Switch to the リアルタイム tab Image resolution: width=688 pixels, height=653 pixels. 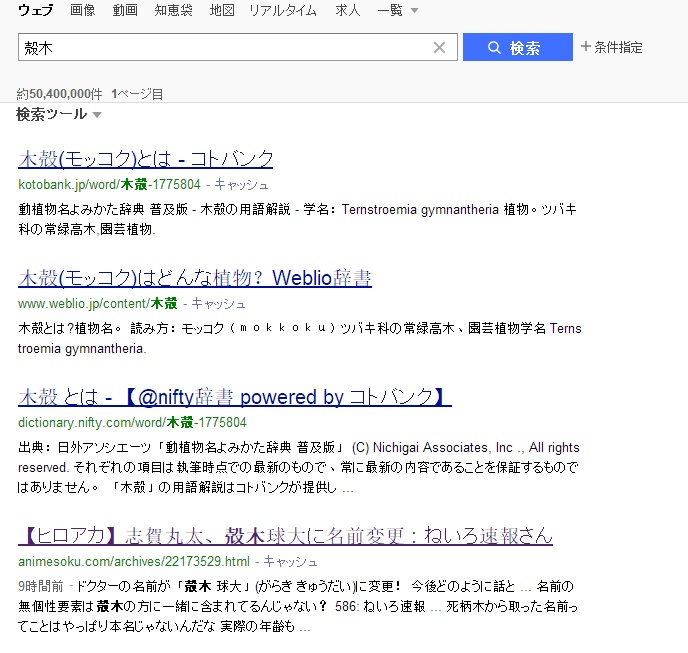(x=283, y=10)
